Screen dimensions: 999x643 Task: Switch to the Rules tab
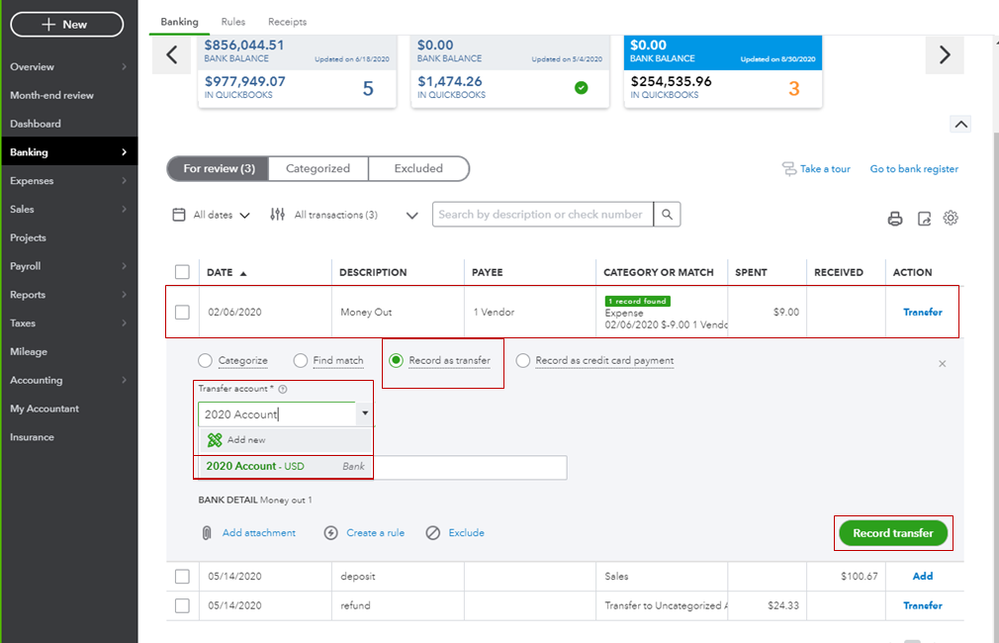click(233, 22)
